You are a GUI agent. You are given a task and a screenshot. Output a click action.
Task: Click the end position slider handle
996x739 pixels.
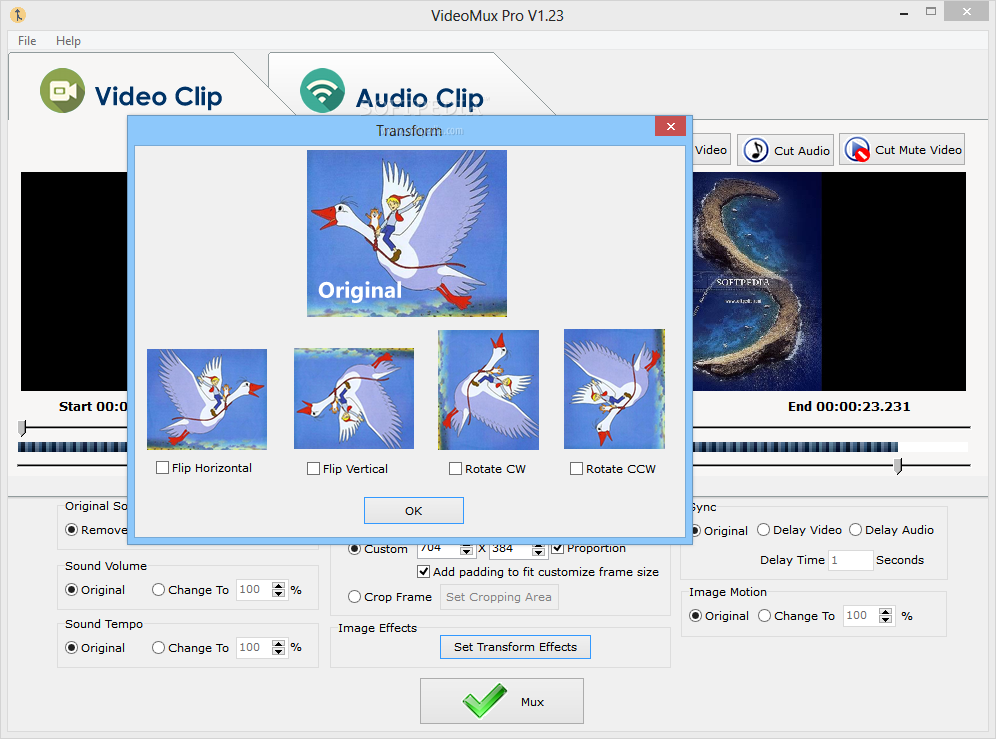coord(898,466)
